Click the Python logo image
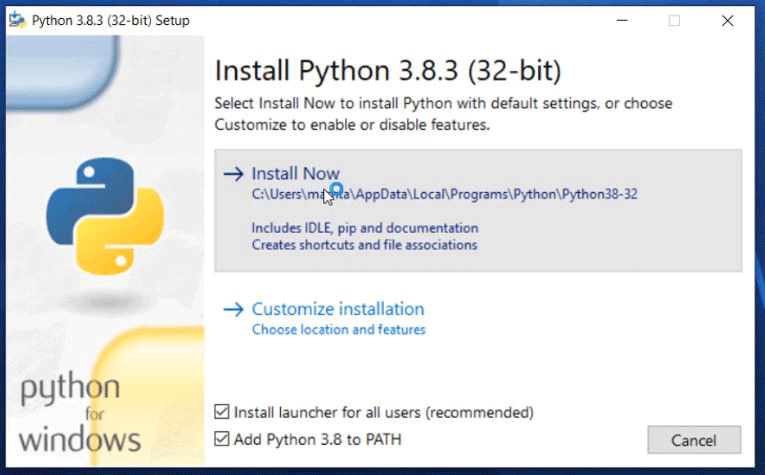 (104, 216)
